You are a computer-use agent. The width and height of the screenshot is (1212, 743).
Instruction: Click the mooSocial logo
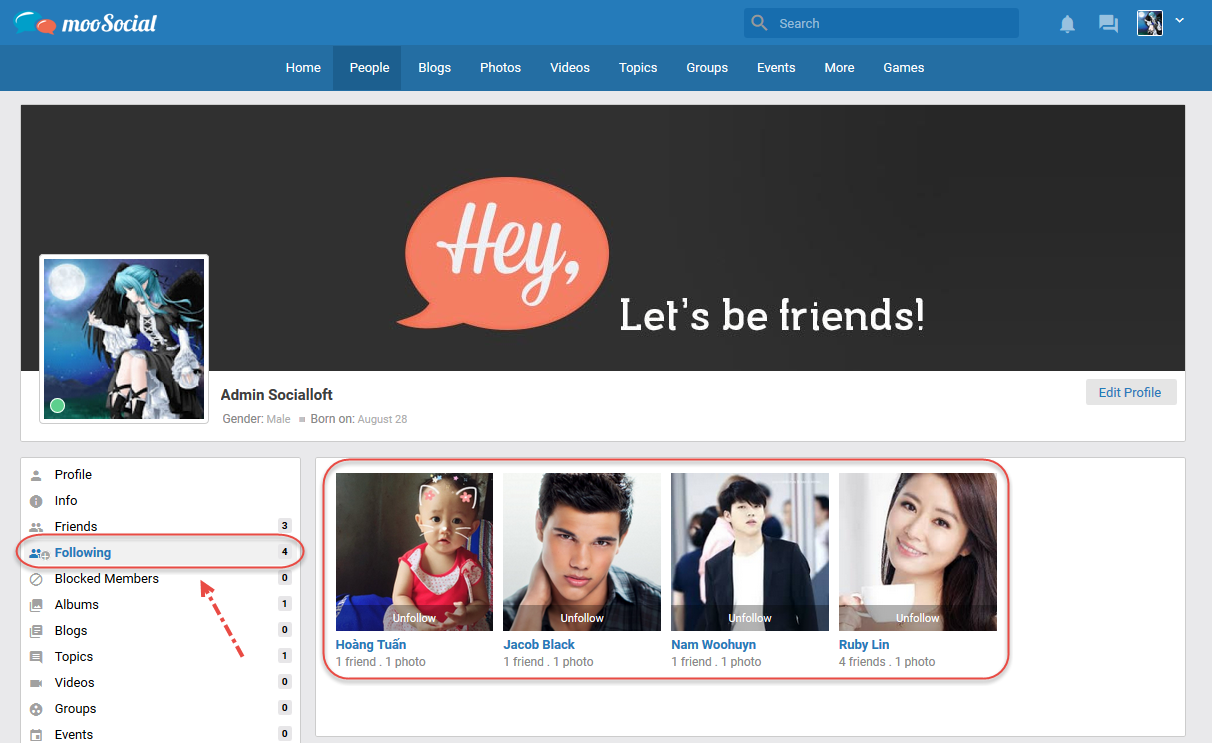point(86,23)
